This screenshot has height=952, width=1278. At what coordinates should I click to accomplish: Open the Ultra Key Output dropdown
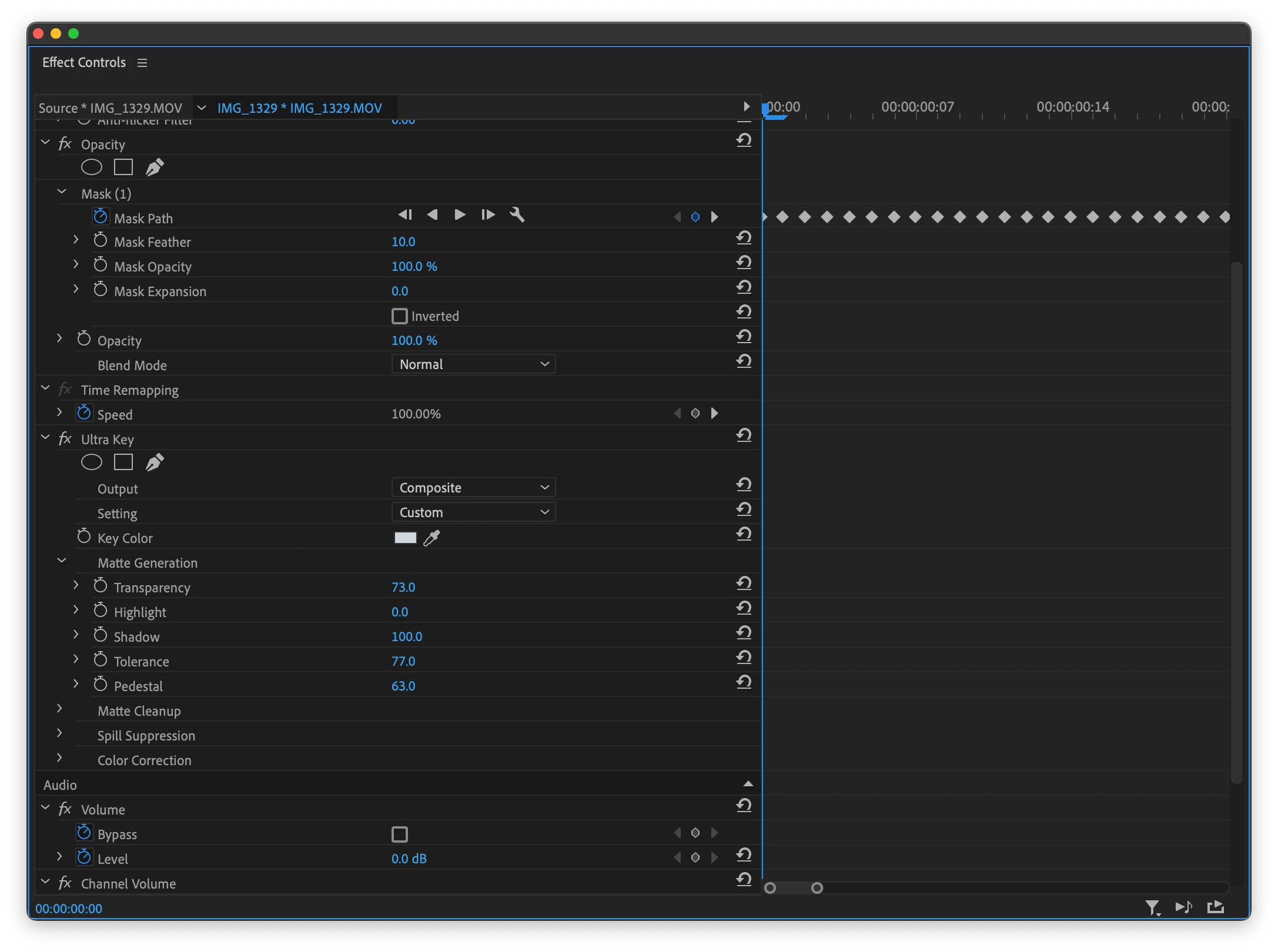click(x=473, y=488)
